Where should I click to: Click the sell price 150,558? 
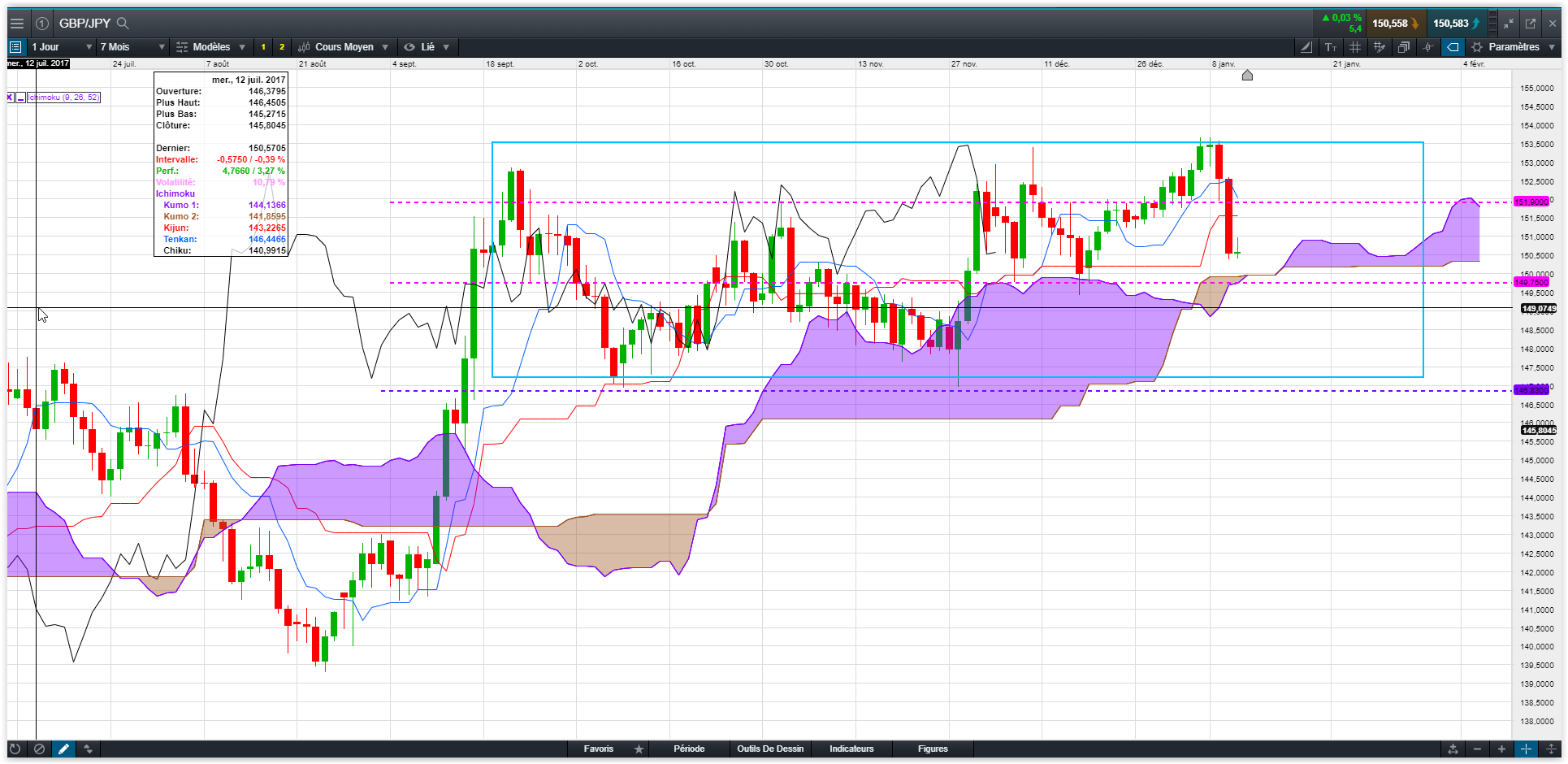tap(1396, 24)
